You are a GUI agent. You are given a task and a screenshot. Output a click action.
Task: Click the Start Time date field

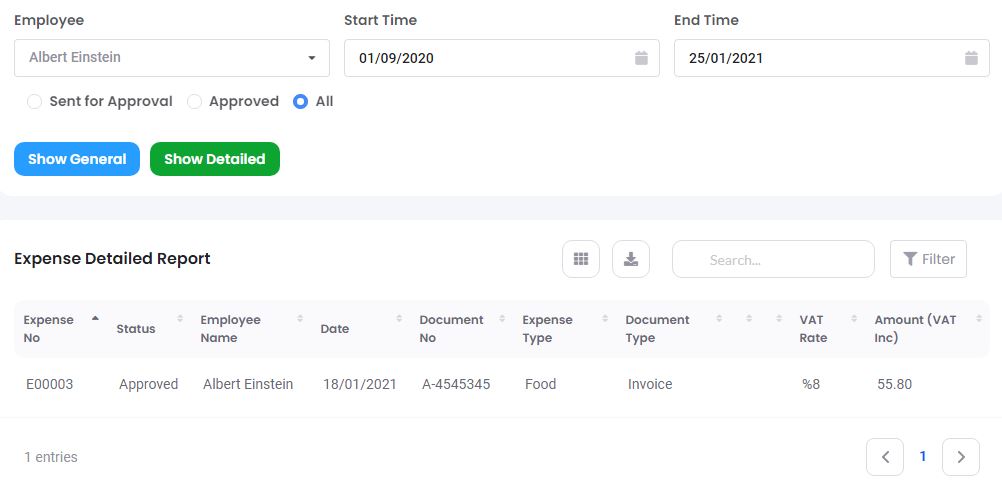490,58
